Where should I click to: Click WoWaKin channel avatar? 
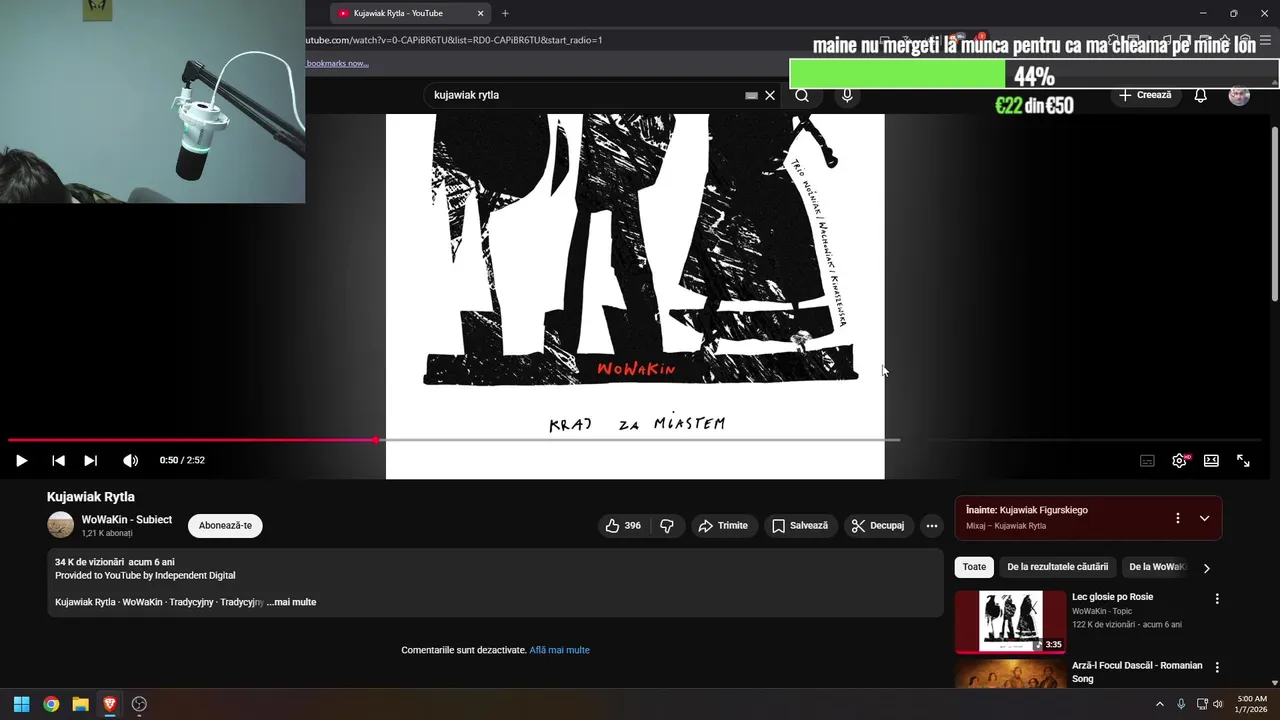coord(60,525)
